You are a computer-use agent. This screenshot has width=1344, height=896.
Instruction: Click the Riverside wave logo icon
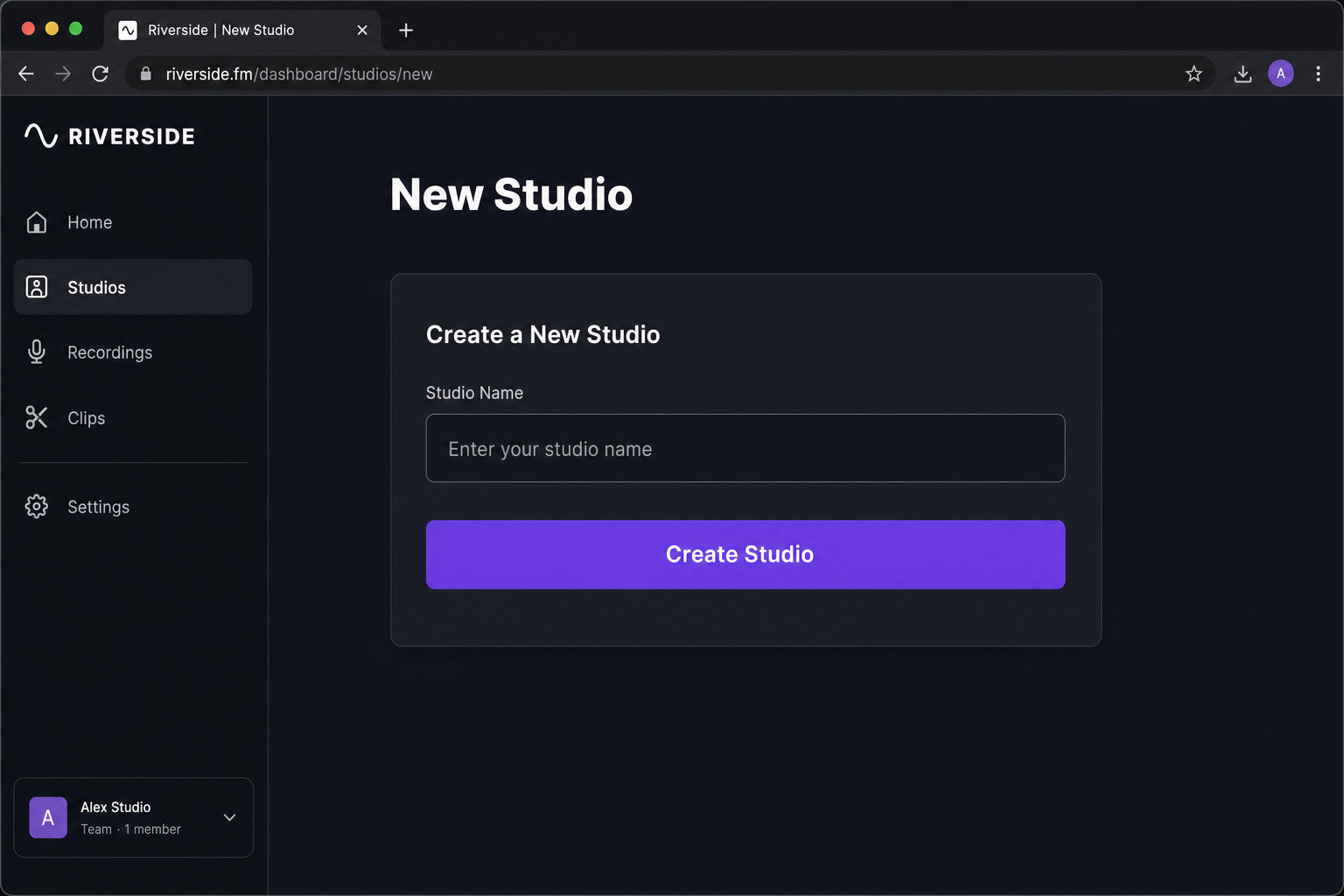pos(41,136)
